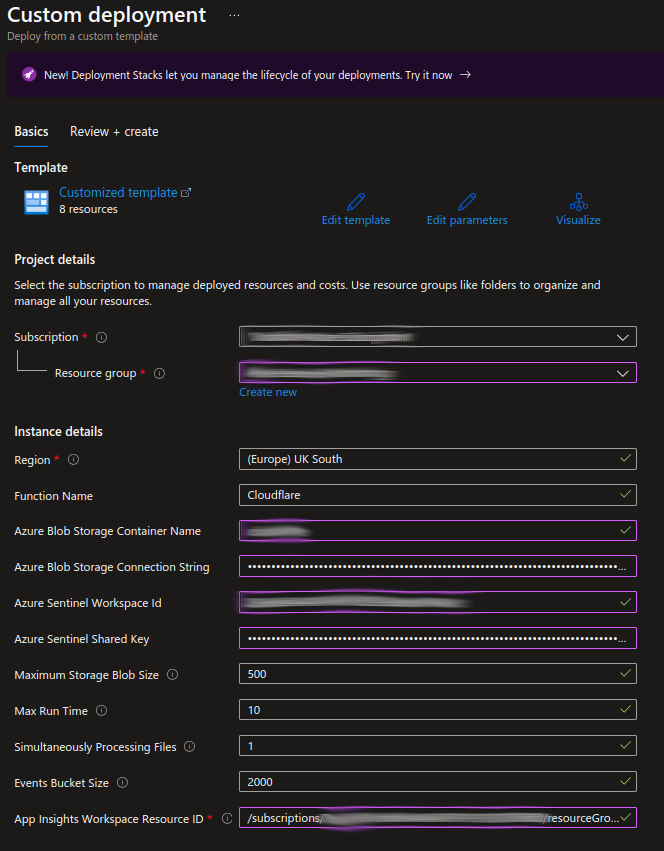Expand the Resource group dropdown
This screenshot has width=664, height=851.
click(x=438, y=373)
